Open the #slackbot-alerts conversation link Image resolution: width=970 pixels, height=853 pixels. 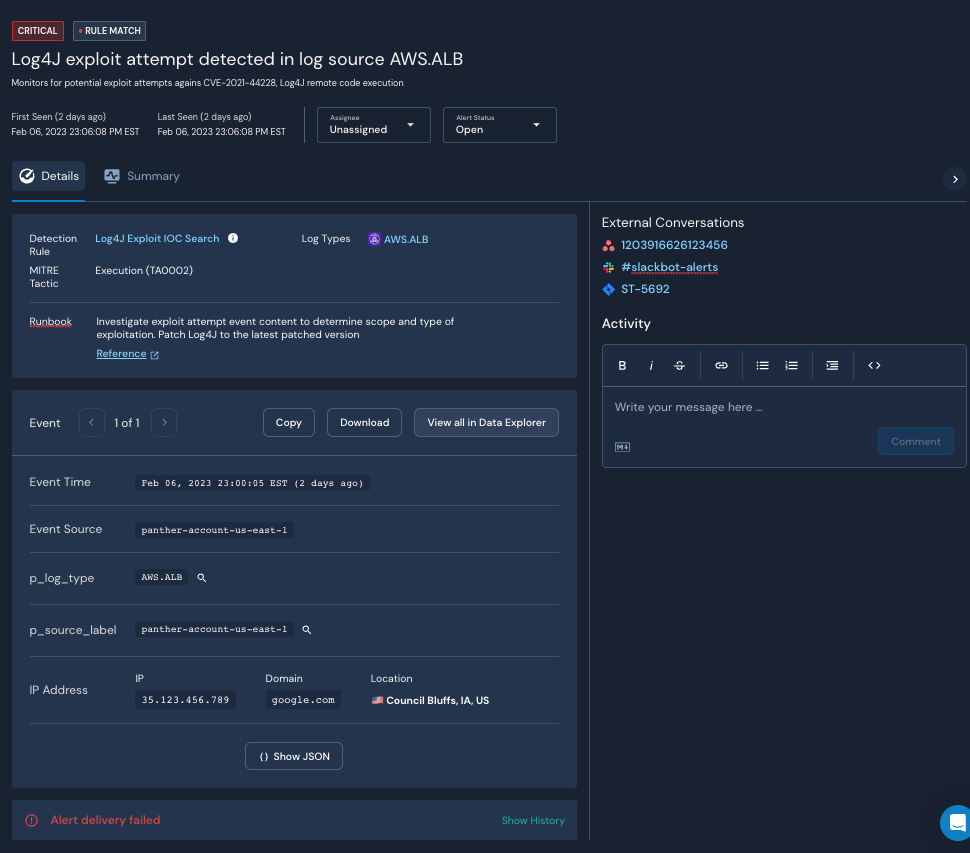click(x=669, y=267)
